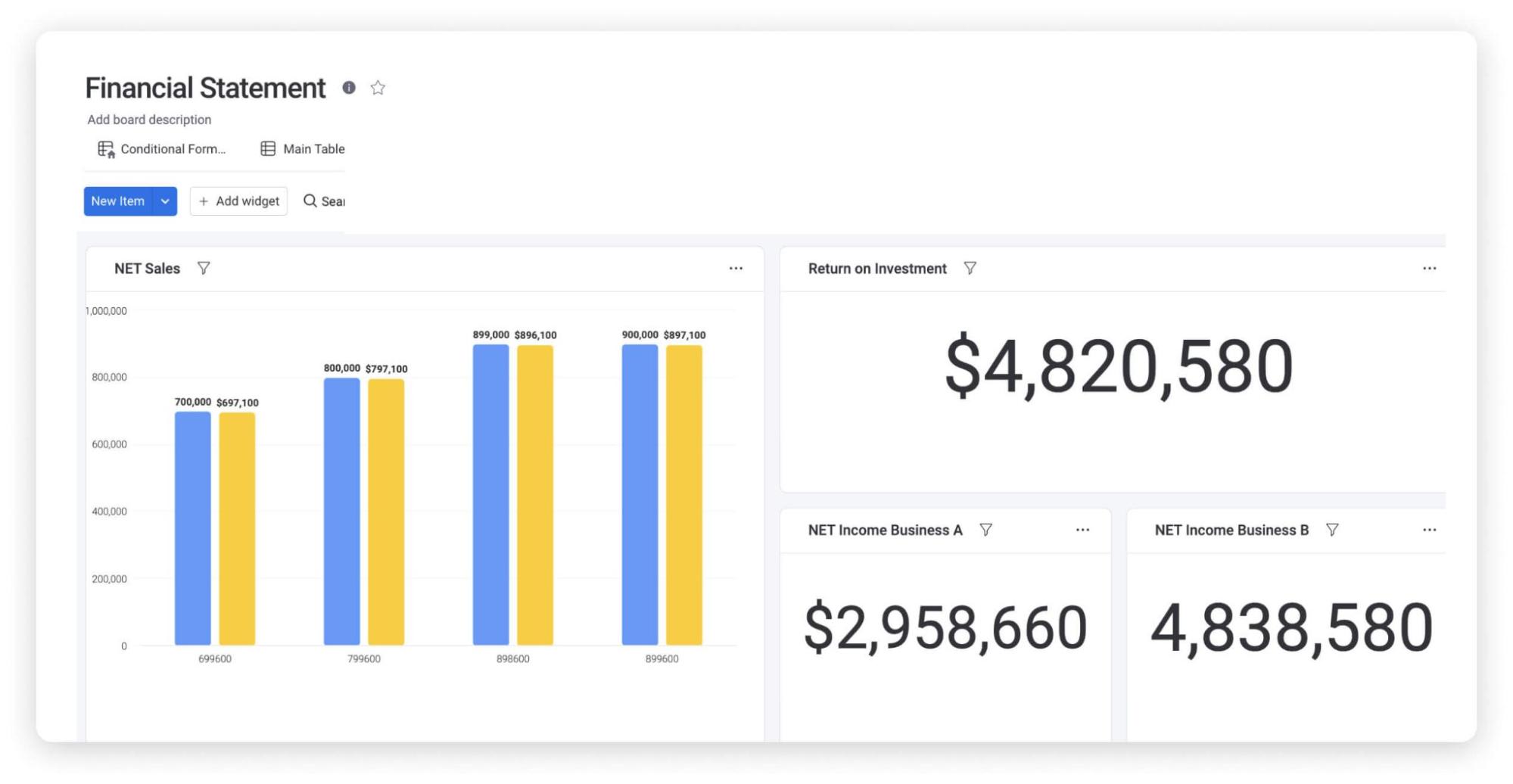Star the Financial Statement board
The width and height of the screenshot is (1513, 784).
click(x=378, y=88)
